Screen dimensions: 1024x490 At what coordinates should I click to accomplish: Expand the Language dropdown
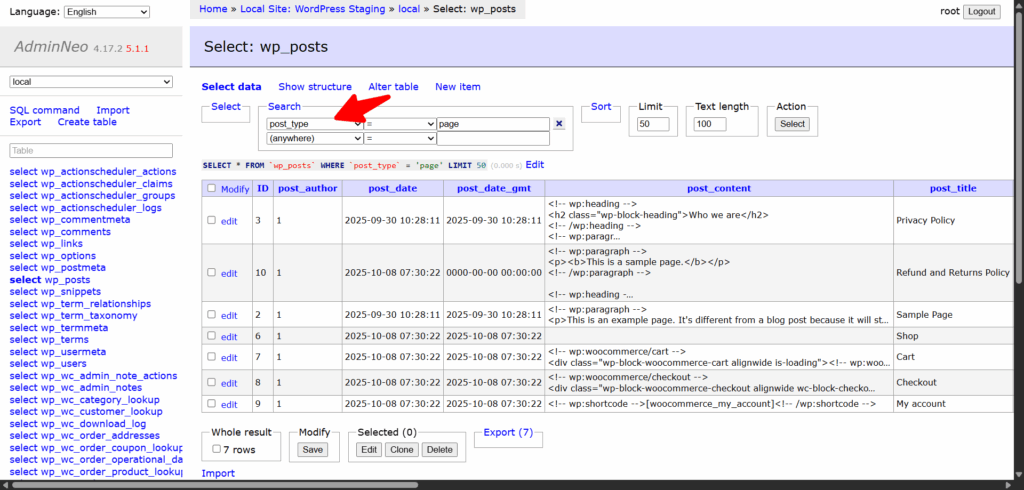pos(106,12)
